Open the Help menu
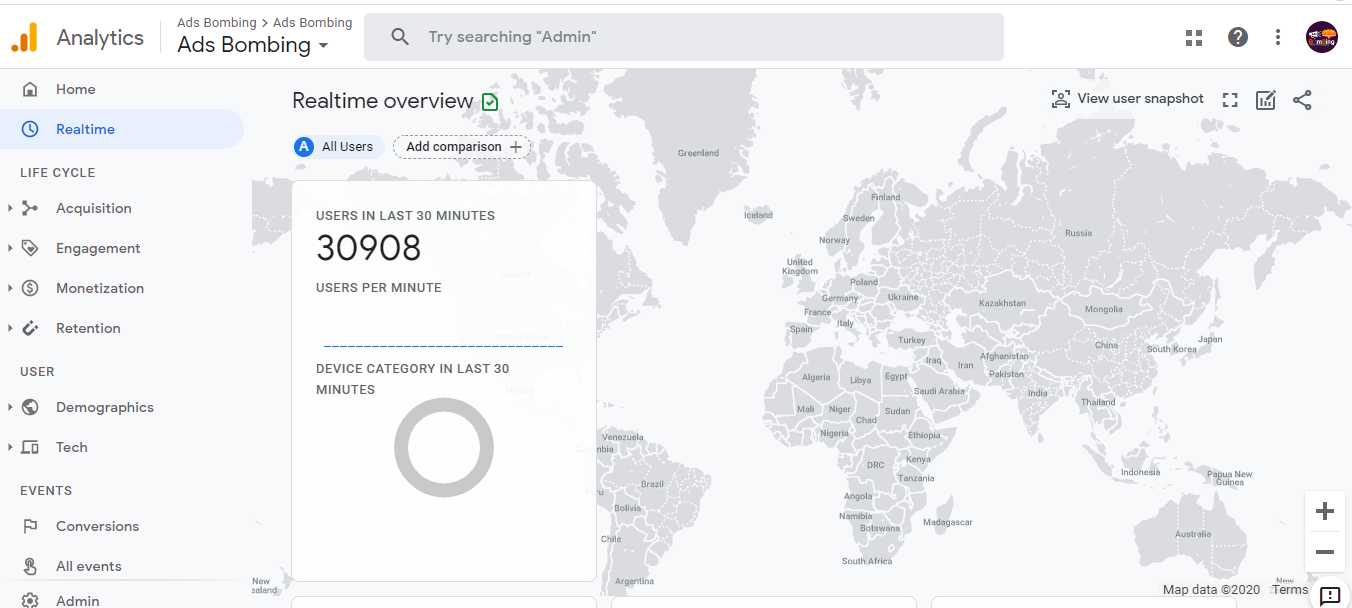The height and width of the screenshot is (608, 1352). pos(1237,37)
